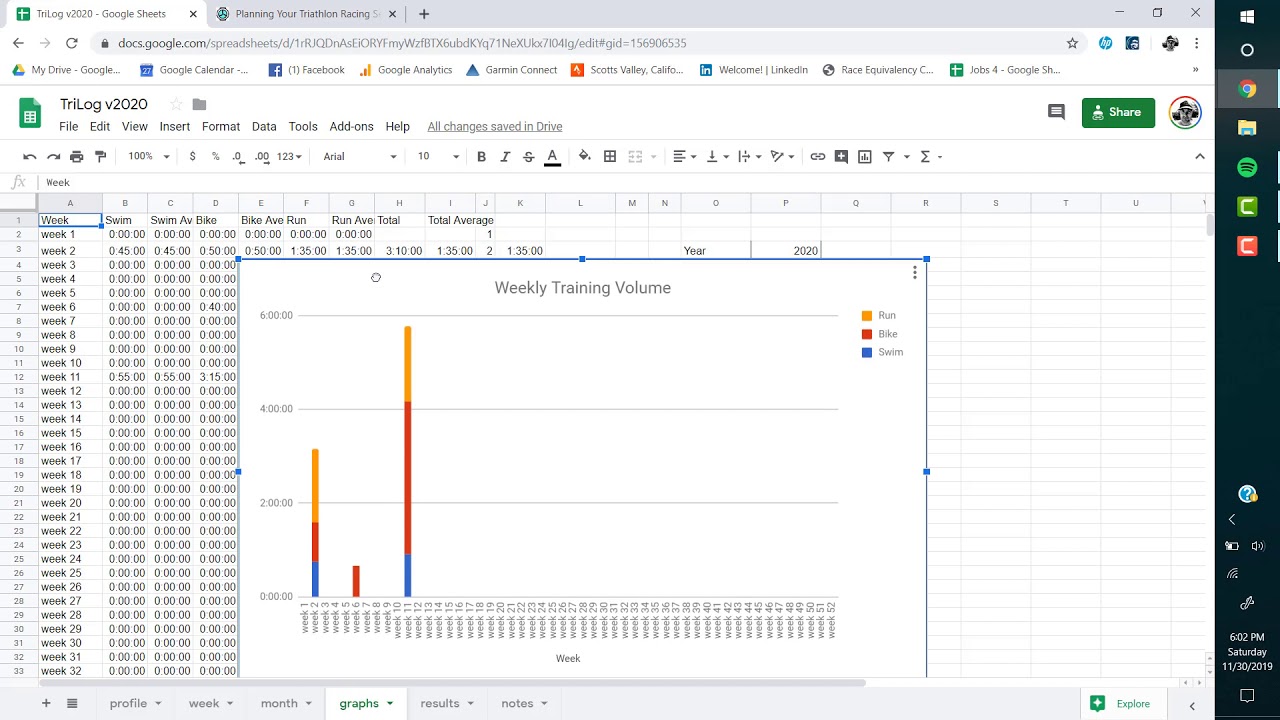This screenshot has width=1280, height=720.
Task: Open the borders tool
Action: tap(610, 156)
